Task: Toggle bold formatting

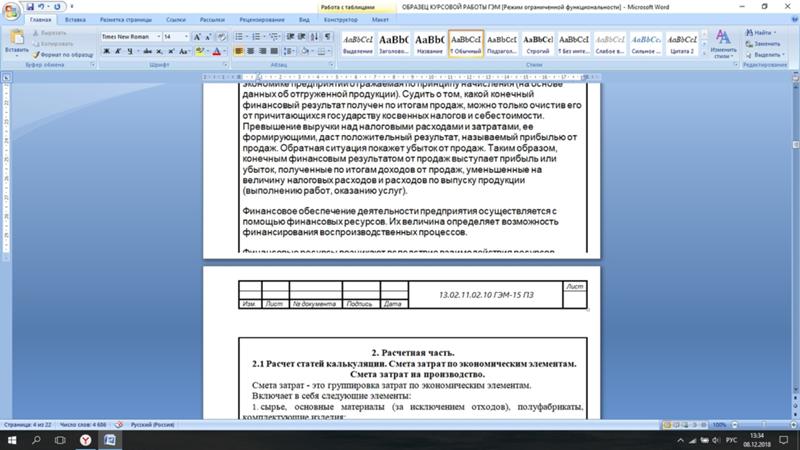Action: [x=107, y=51]
